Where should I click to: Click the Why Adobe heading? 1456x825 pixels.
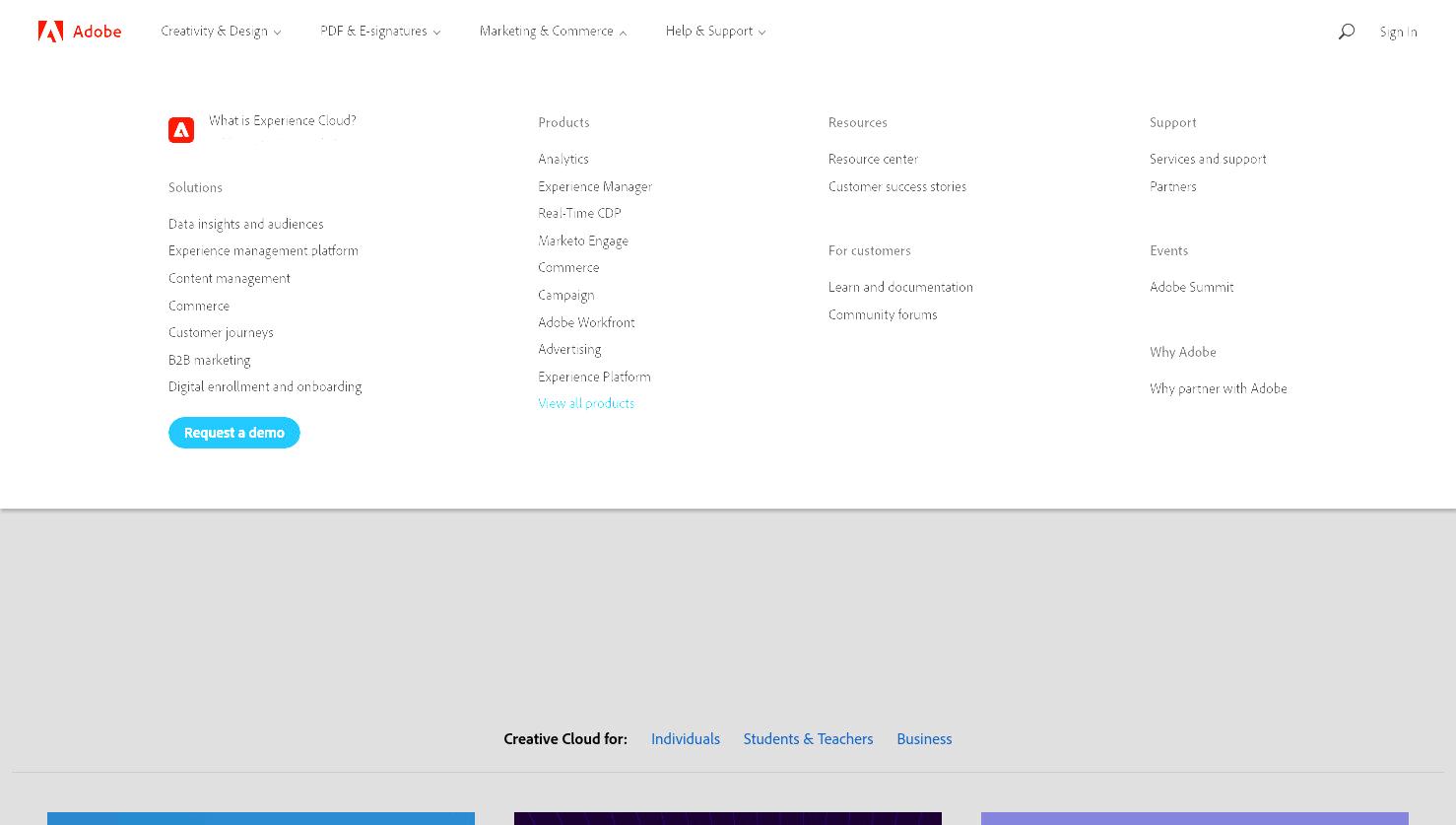1183,352
